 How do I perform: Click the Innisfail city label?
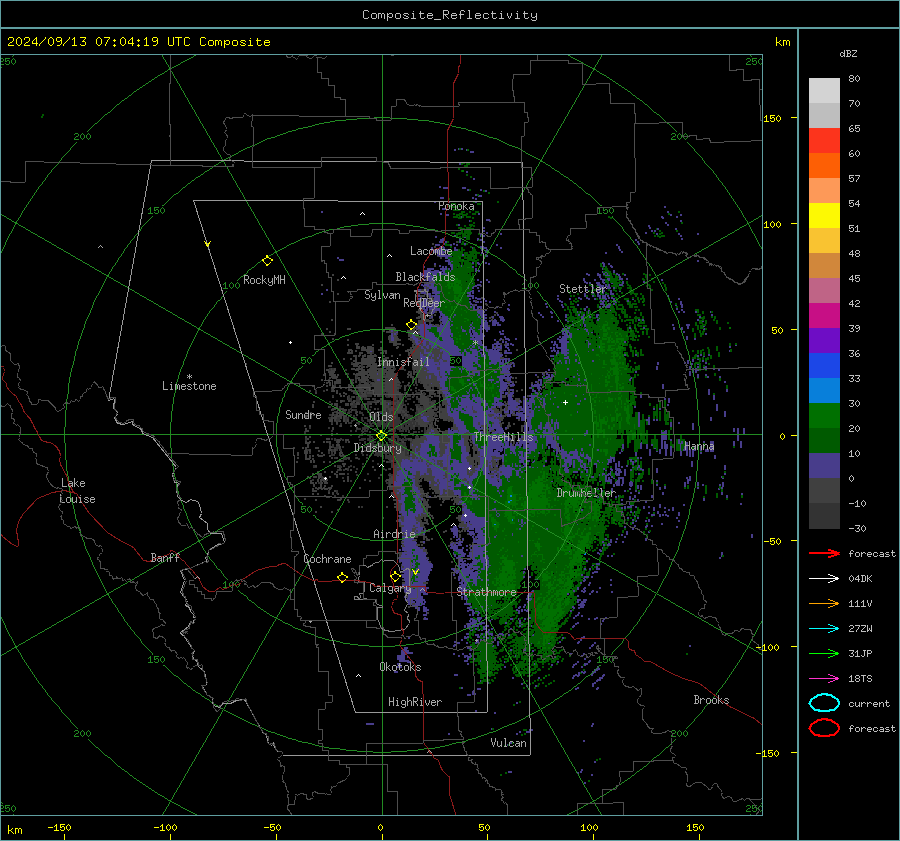(x=403, y=362)
